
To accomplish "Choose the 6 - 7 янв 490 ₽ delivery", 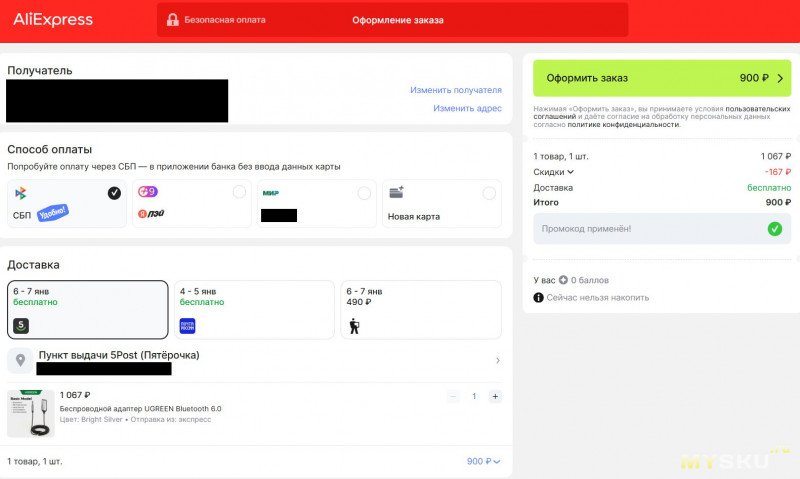I will 420,309.
